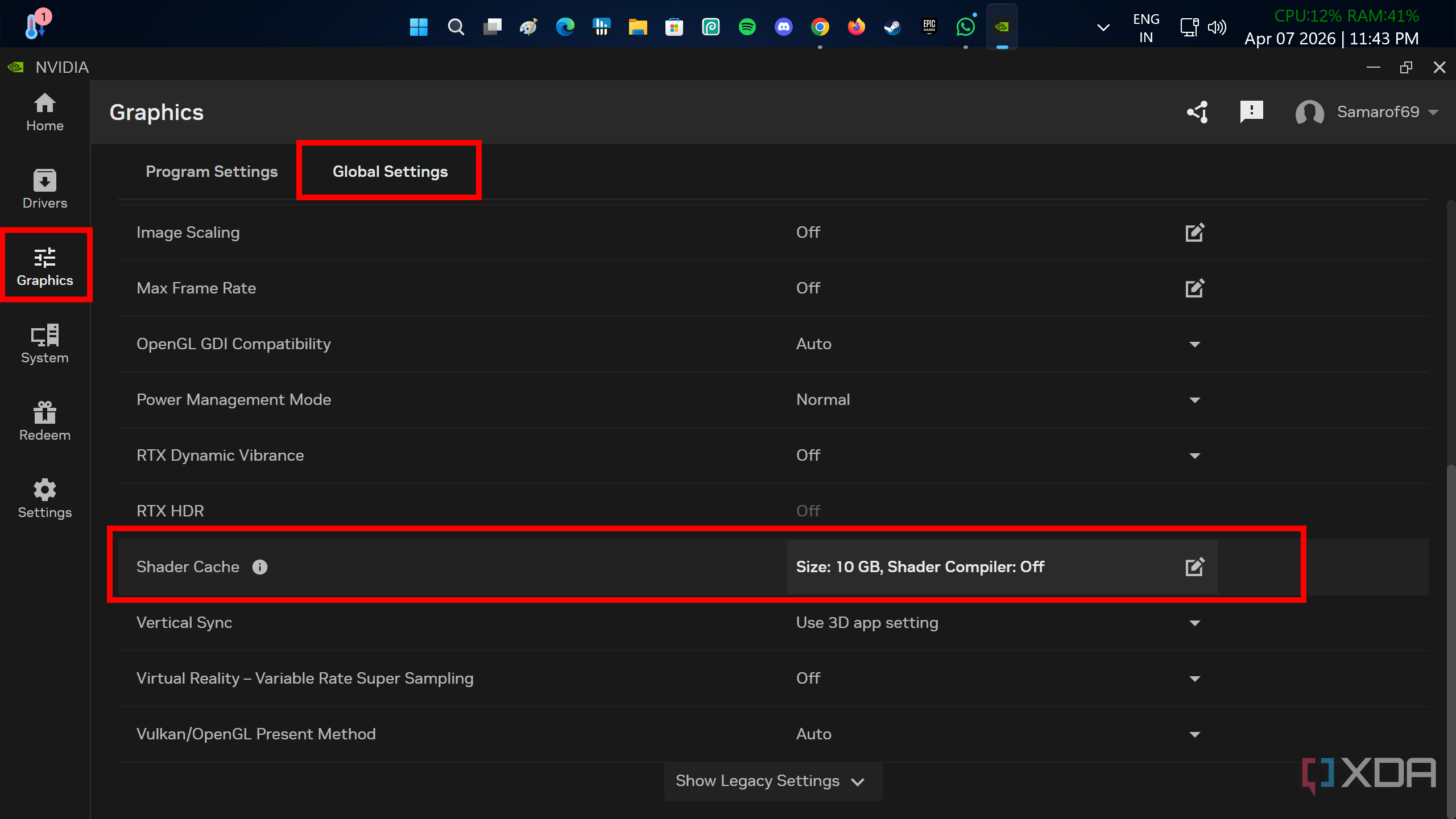Viewport: 1456px width, 819px height.
Task: Open WhatsApp from the taskbar
Action: pos(965,27)
